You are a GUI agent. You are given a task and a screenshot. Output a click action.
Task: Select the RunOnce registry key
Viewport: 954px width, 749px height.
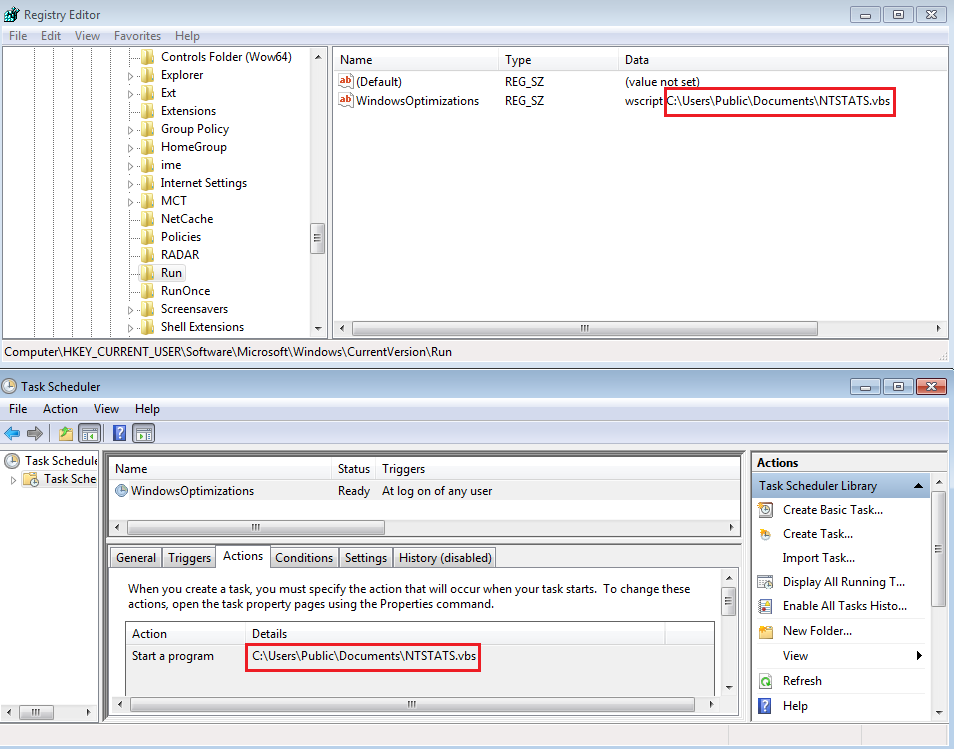185,291
